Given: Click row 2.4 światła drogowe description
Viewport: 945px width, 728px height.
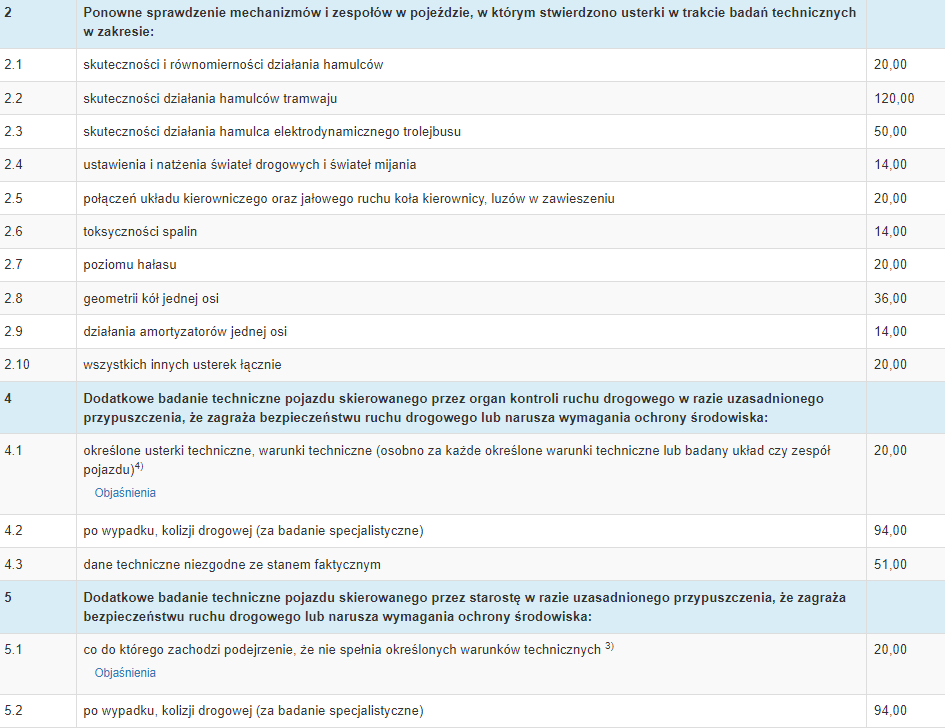Looking at the screenshot, I should 250,165.
